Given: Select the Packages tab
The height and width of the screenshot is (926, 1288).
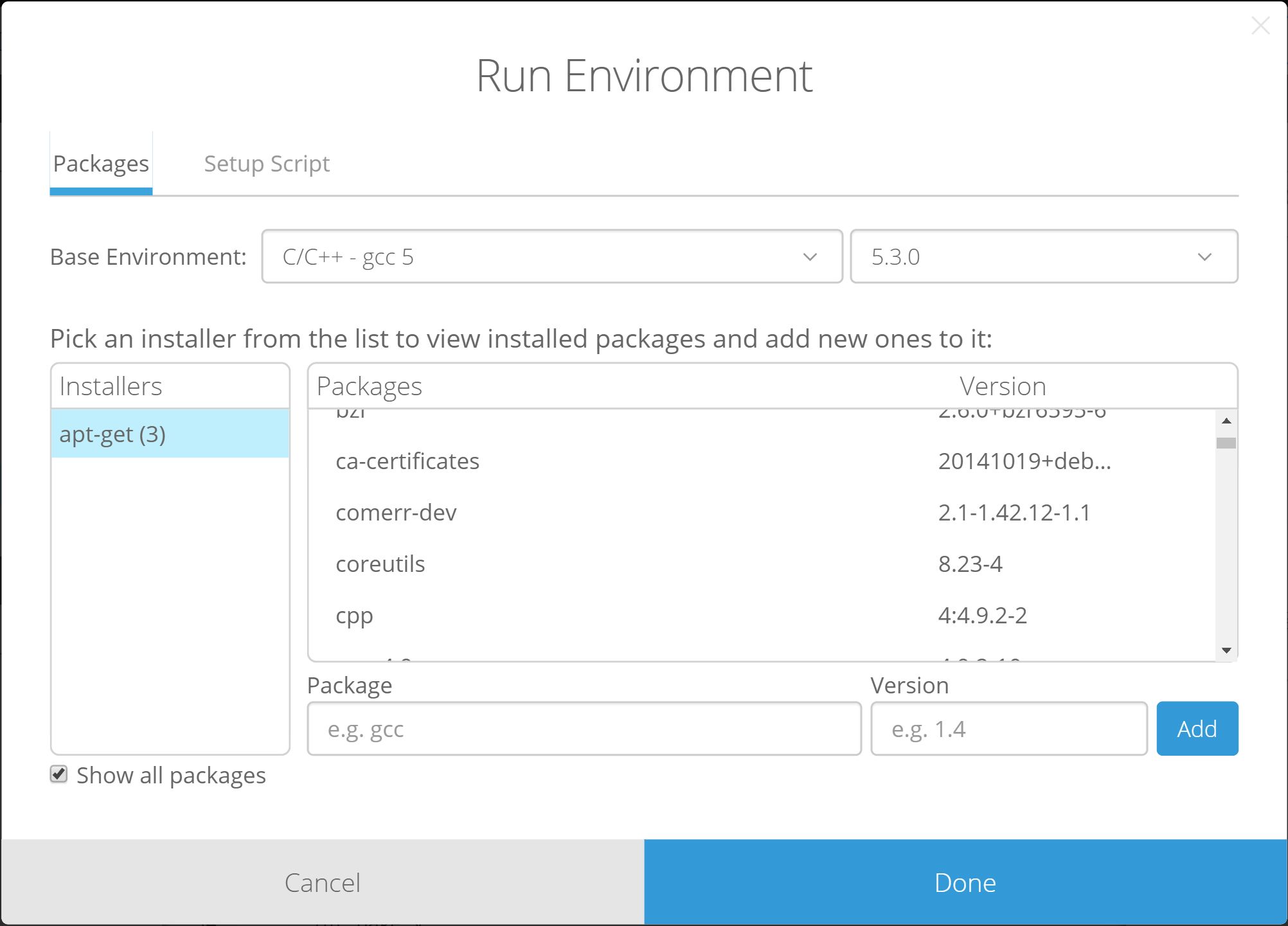Looking at the screenshot, I should pos(101,164).
